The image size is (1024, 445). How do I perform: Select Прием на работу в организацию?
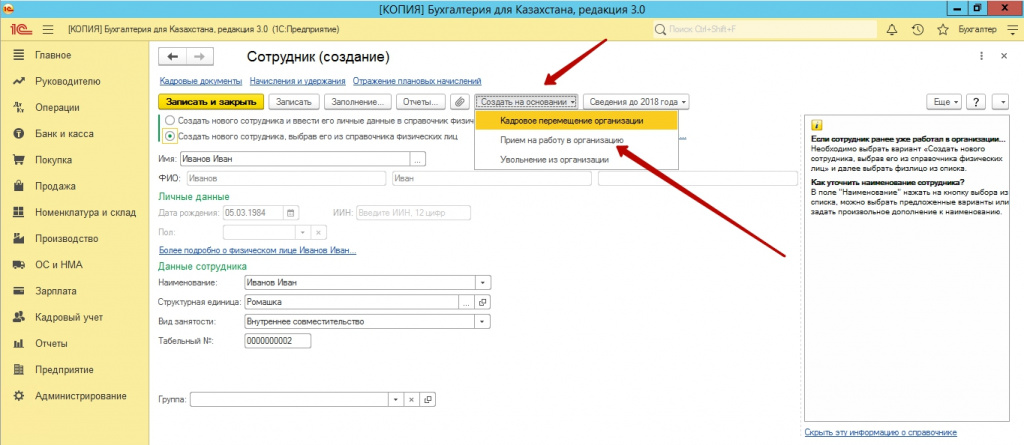[577, 140]
